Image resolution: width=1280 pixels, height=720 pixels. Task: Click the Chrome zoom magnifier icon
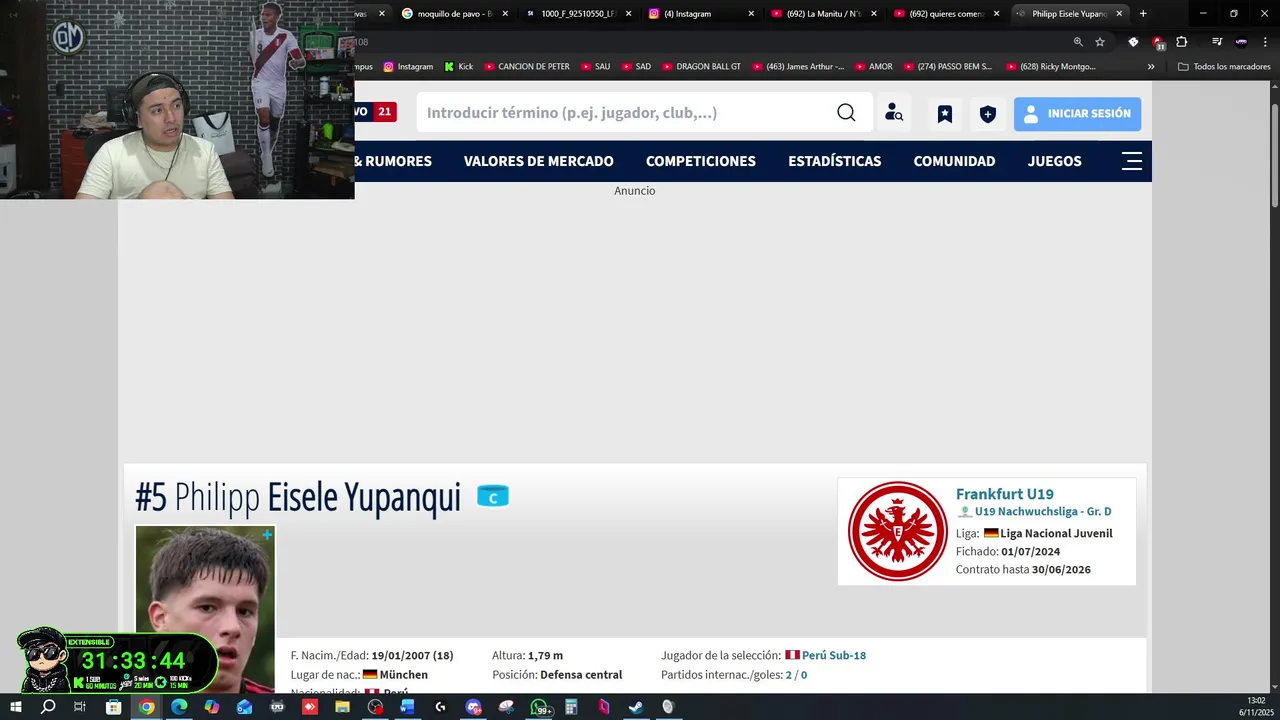1078,42
